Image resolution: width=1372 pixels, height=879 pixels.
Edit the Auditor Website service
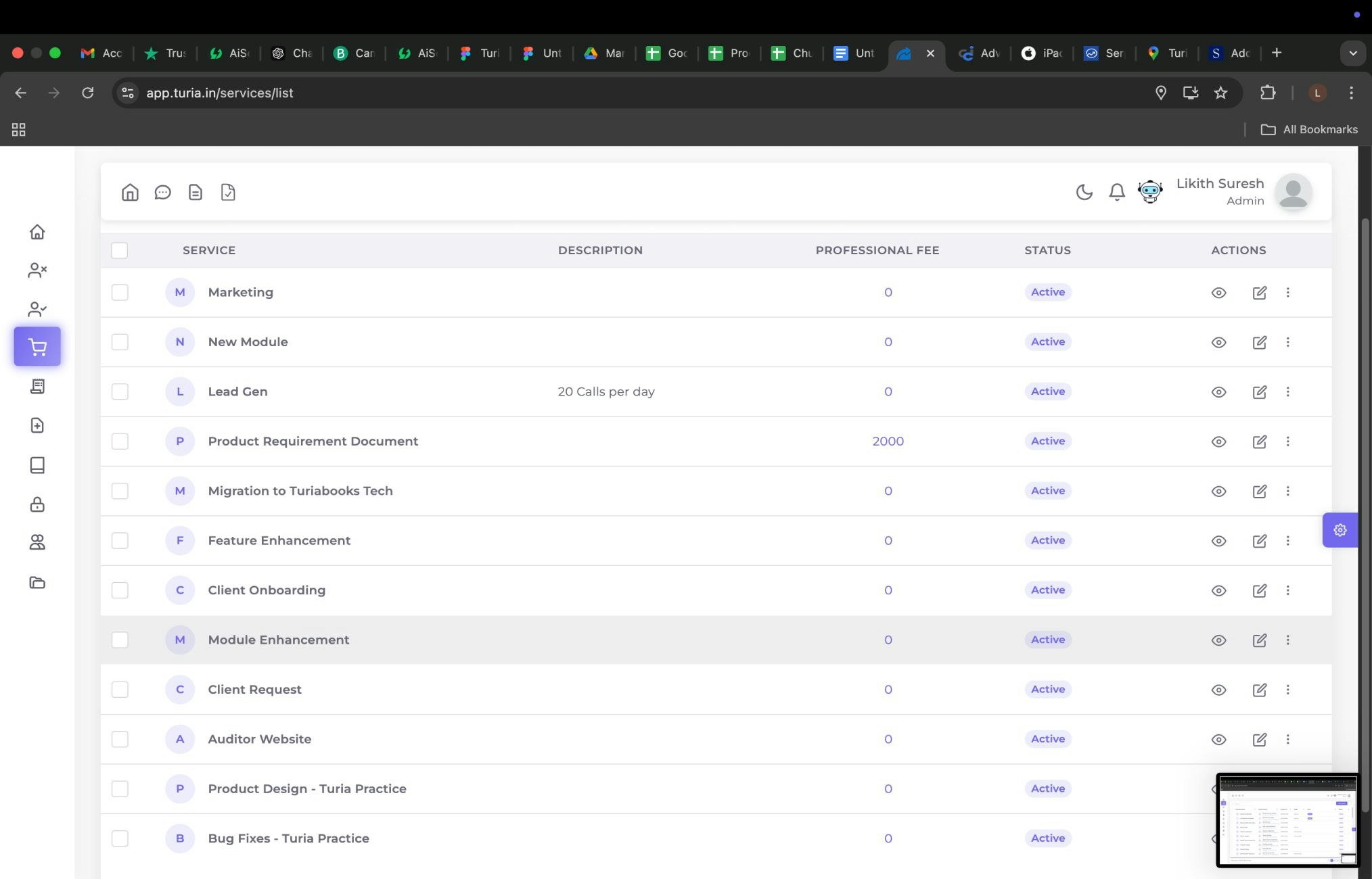pos(1259,739)
